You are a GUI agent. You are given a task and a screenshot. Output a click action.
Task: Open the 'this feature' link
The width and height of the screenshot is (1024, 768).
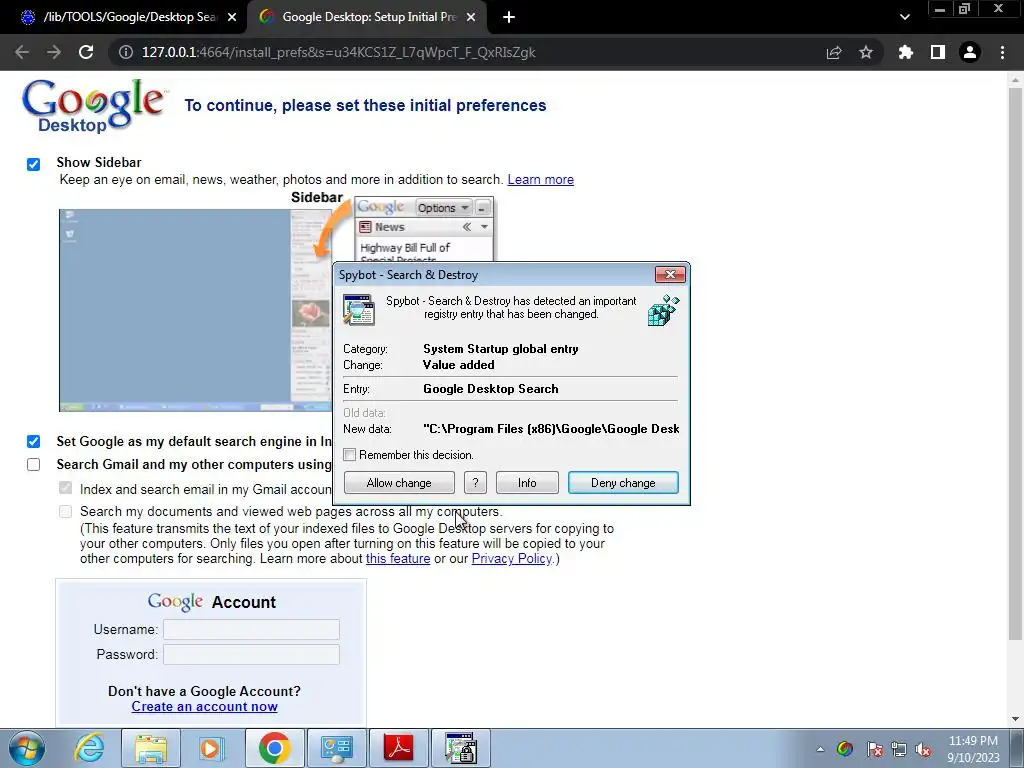(398, 558)
